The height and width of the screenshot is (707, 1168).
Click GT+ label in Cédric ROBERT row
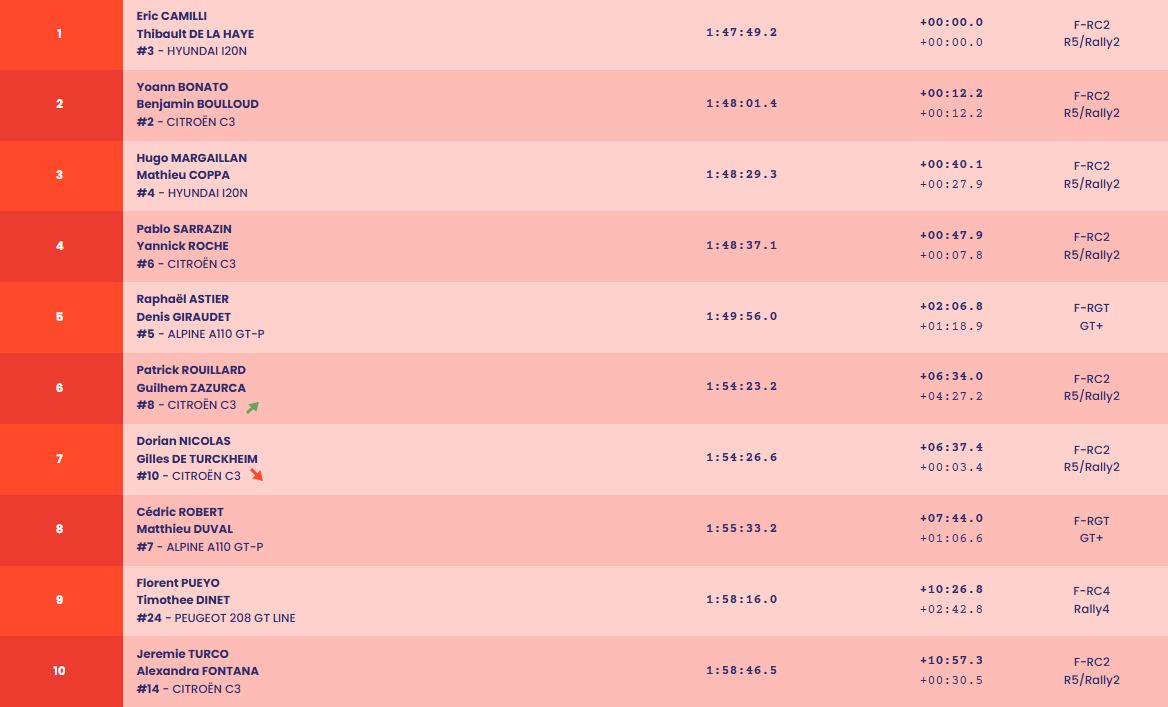click(x=1091, y=538)
